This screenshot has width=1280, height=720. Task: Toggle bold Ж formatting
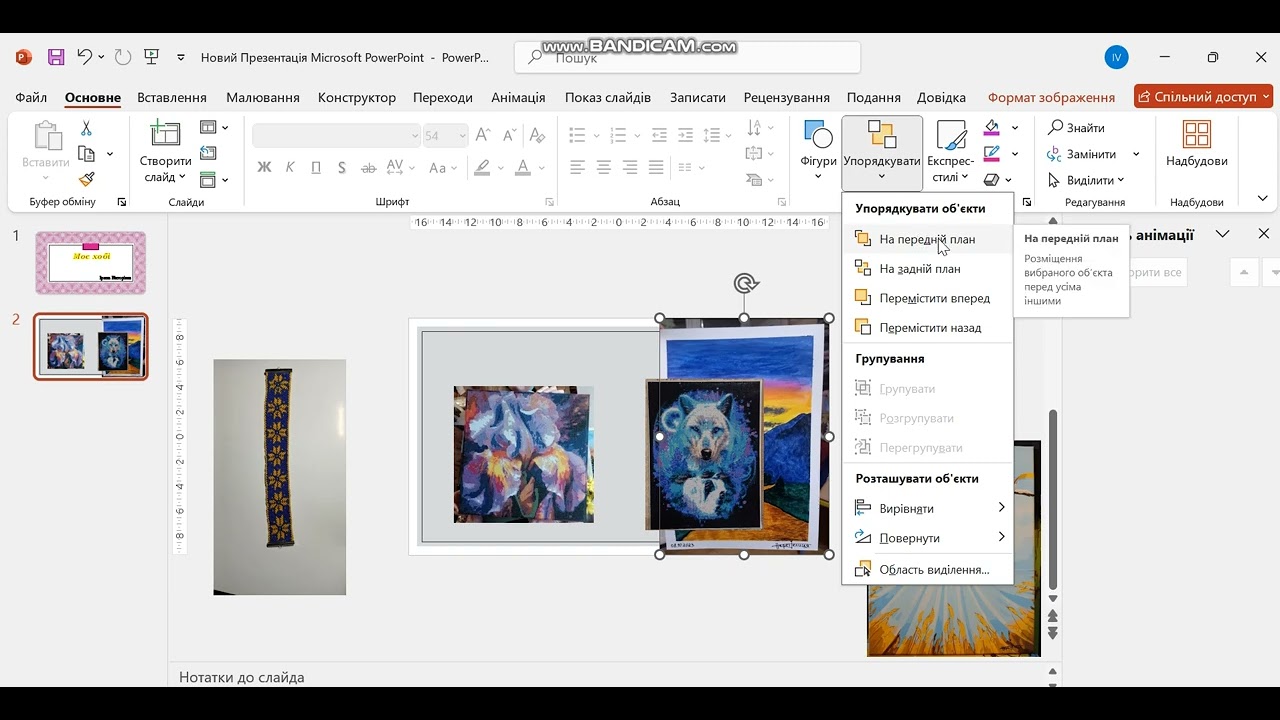tap(264, 167)
